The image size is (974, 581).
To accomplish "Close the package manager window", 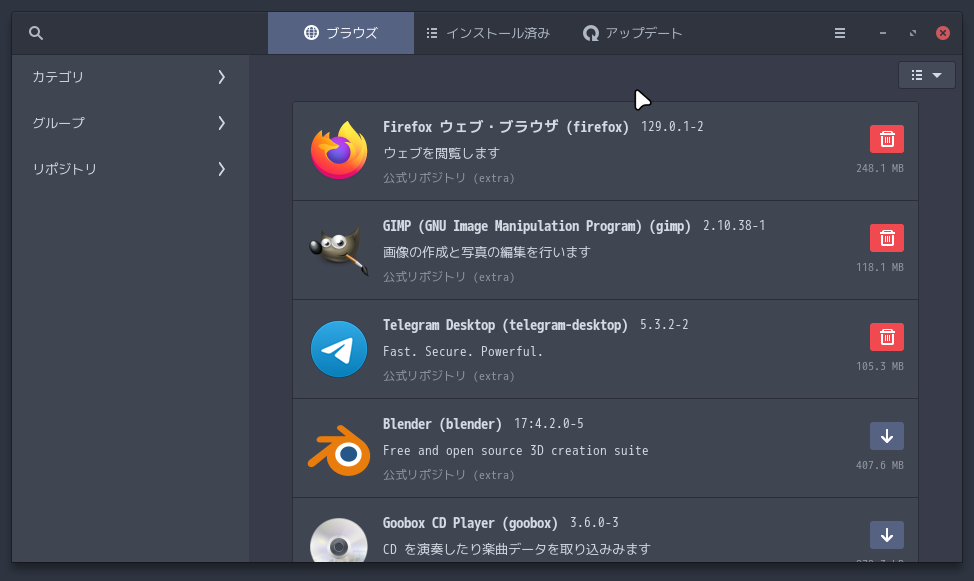I will coord(943,33).
